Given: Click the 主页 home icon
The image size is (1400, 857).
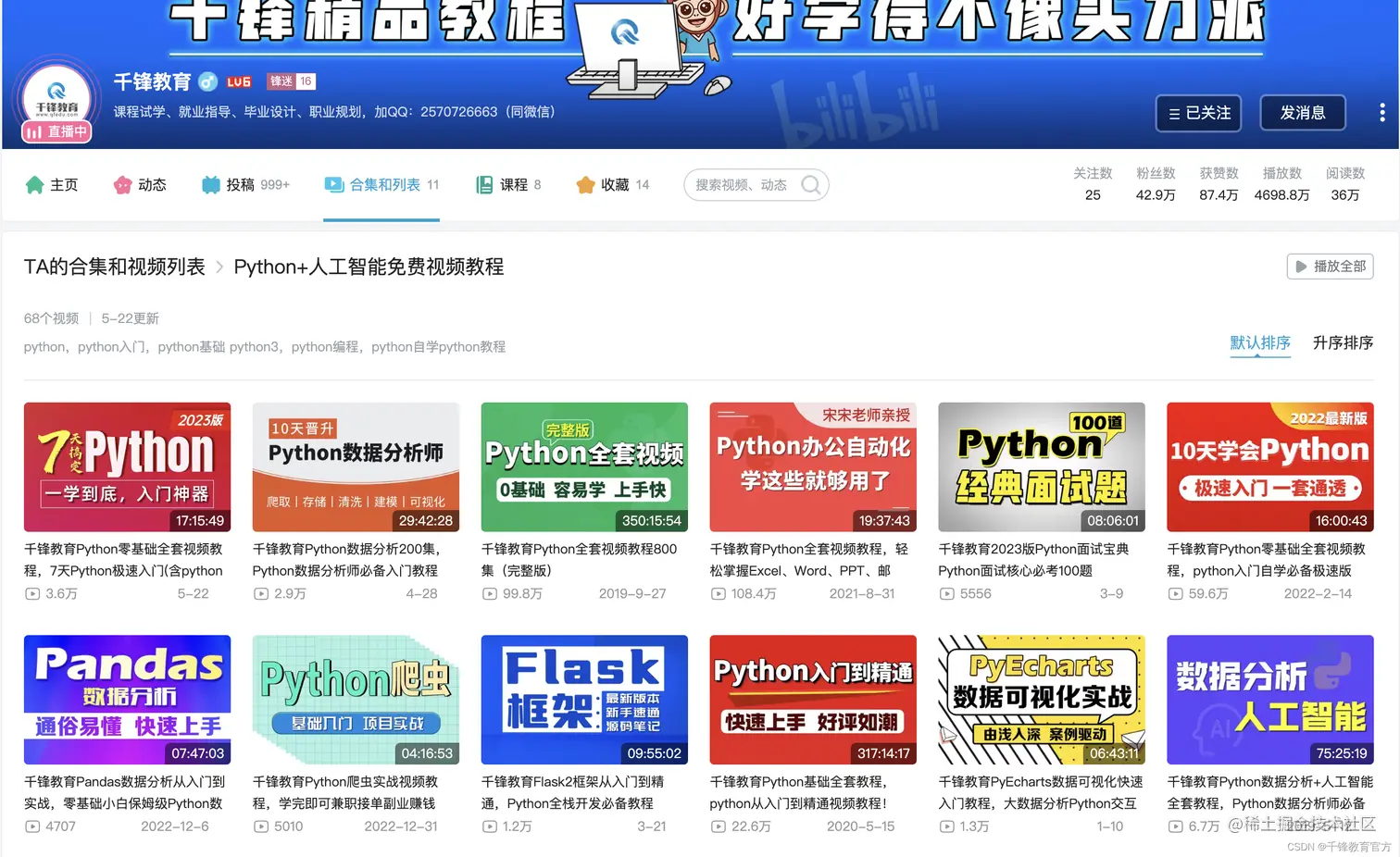Looking at the screenshot, I should click(x=33, y=184).
